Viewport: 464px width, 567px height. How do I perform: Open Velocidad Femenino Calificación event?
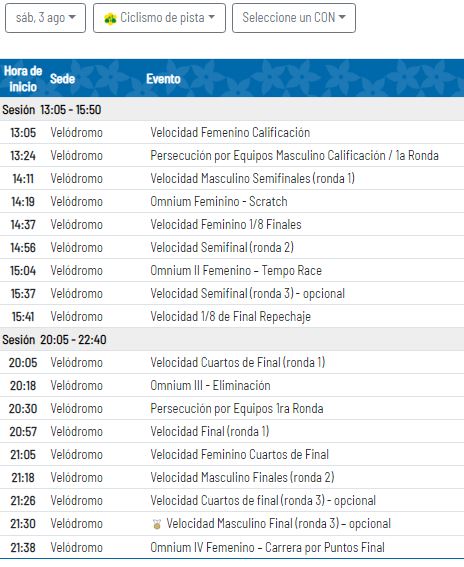coord(230,132)
